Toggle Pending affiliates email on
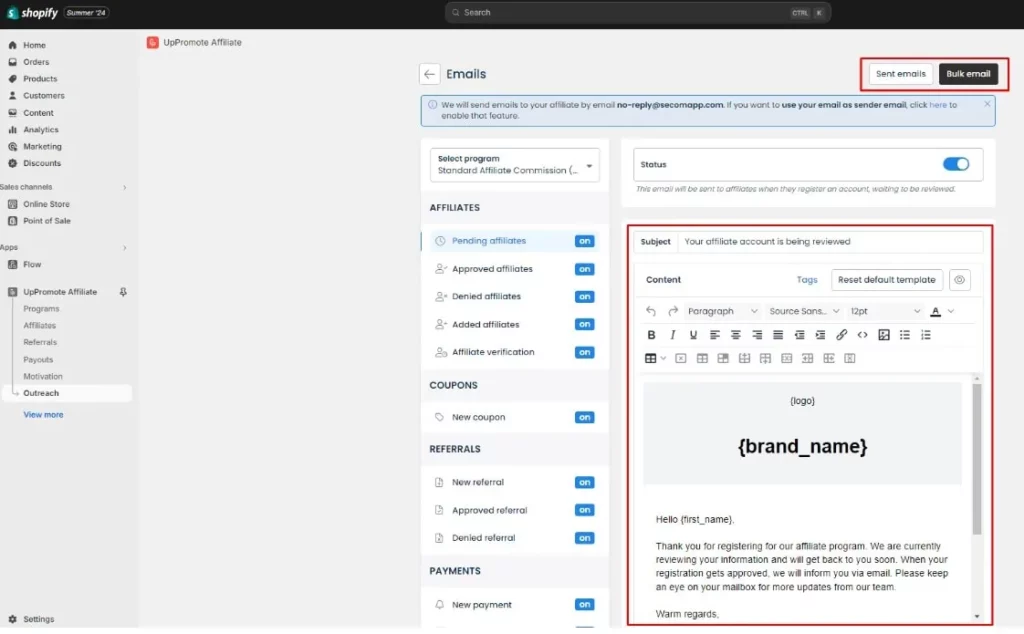The image size is (1024, 634). point(584,241)
